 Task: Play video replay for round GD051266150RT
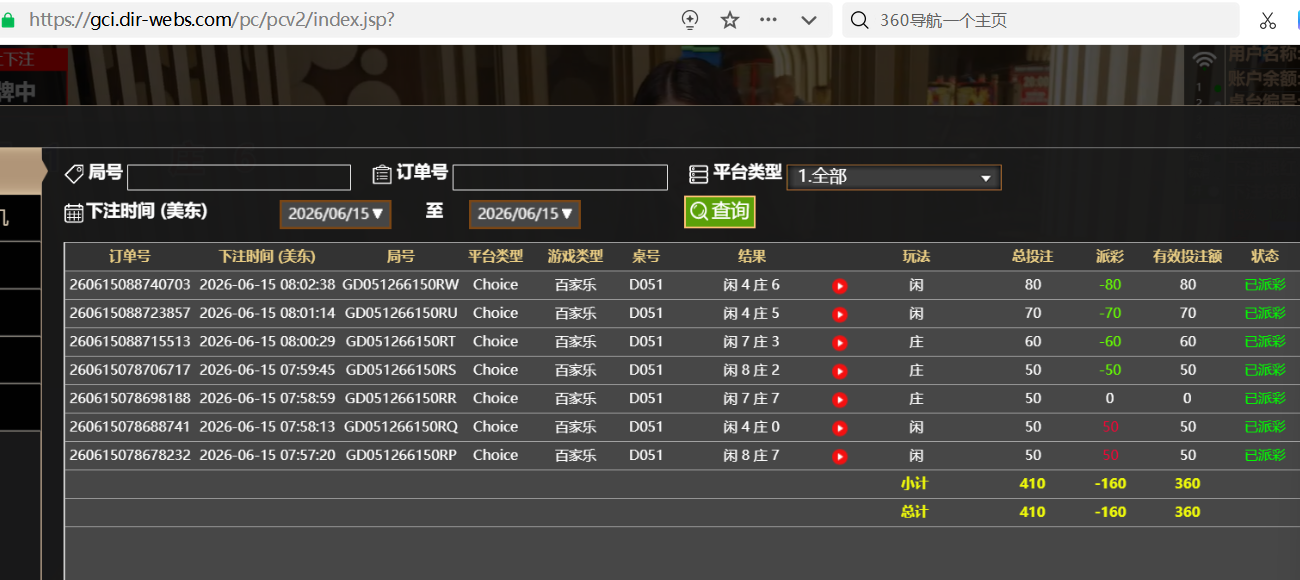(840, 343)
